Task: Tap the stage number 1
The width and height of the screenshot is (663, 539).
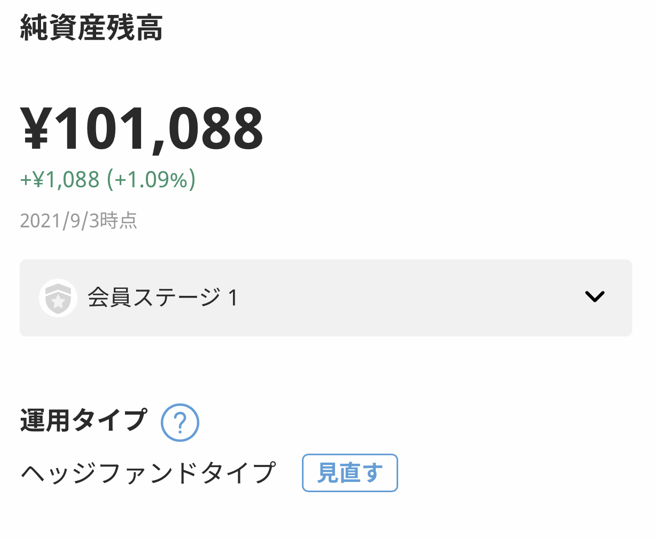Action: coord(233,298)
